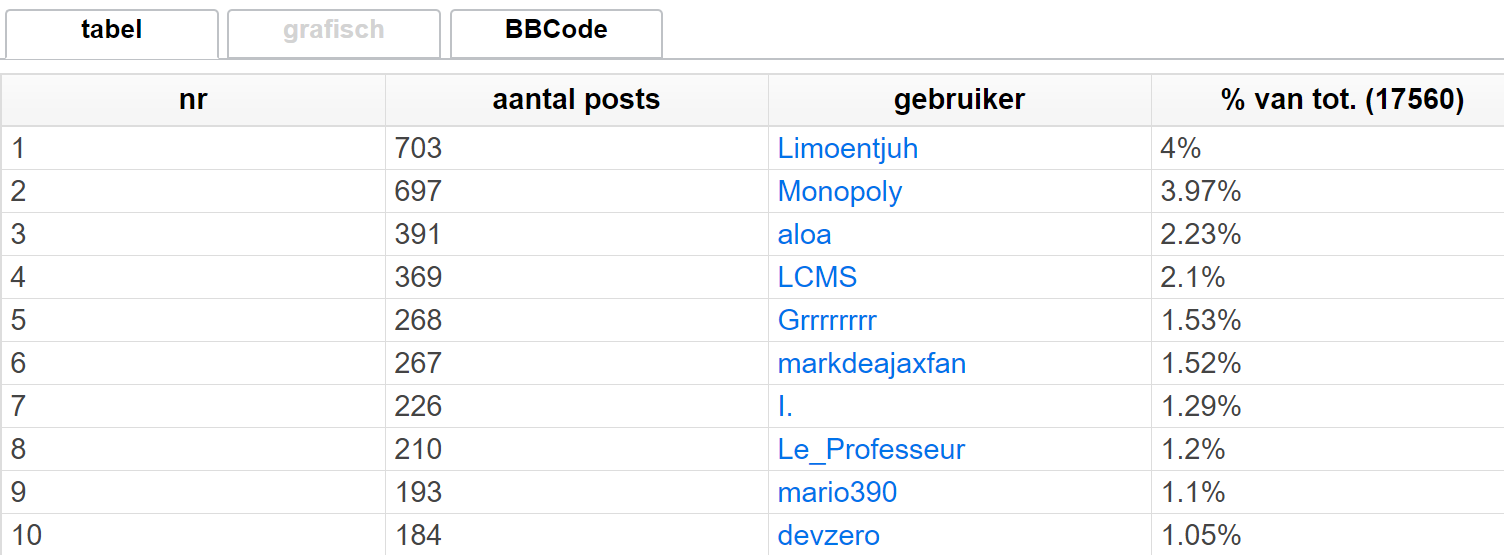Screen dimensions: 1504x555
Task: Open Monopoly user link
Action: click(x=840, y=192)
